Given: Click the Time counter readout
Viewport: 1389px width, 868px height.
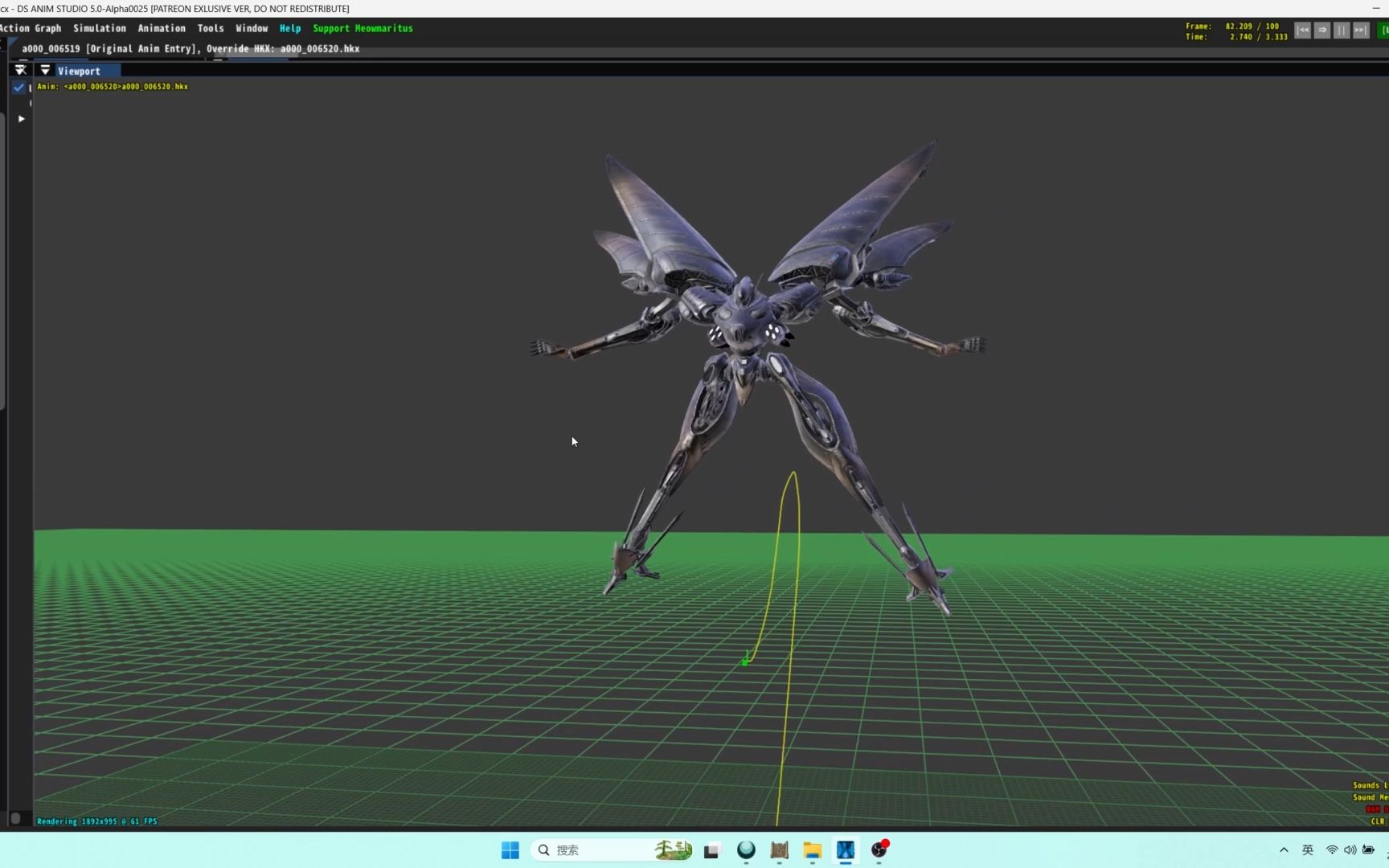Looking at the screenshot, I should click(x=1236, y=37).
